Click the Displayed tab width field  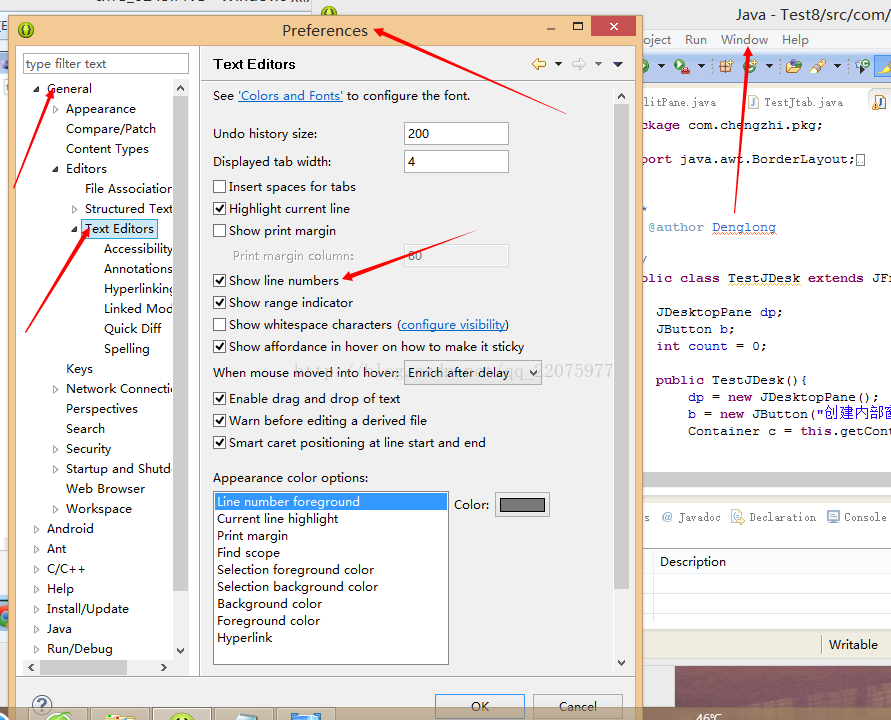(456, 161)
